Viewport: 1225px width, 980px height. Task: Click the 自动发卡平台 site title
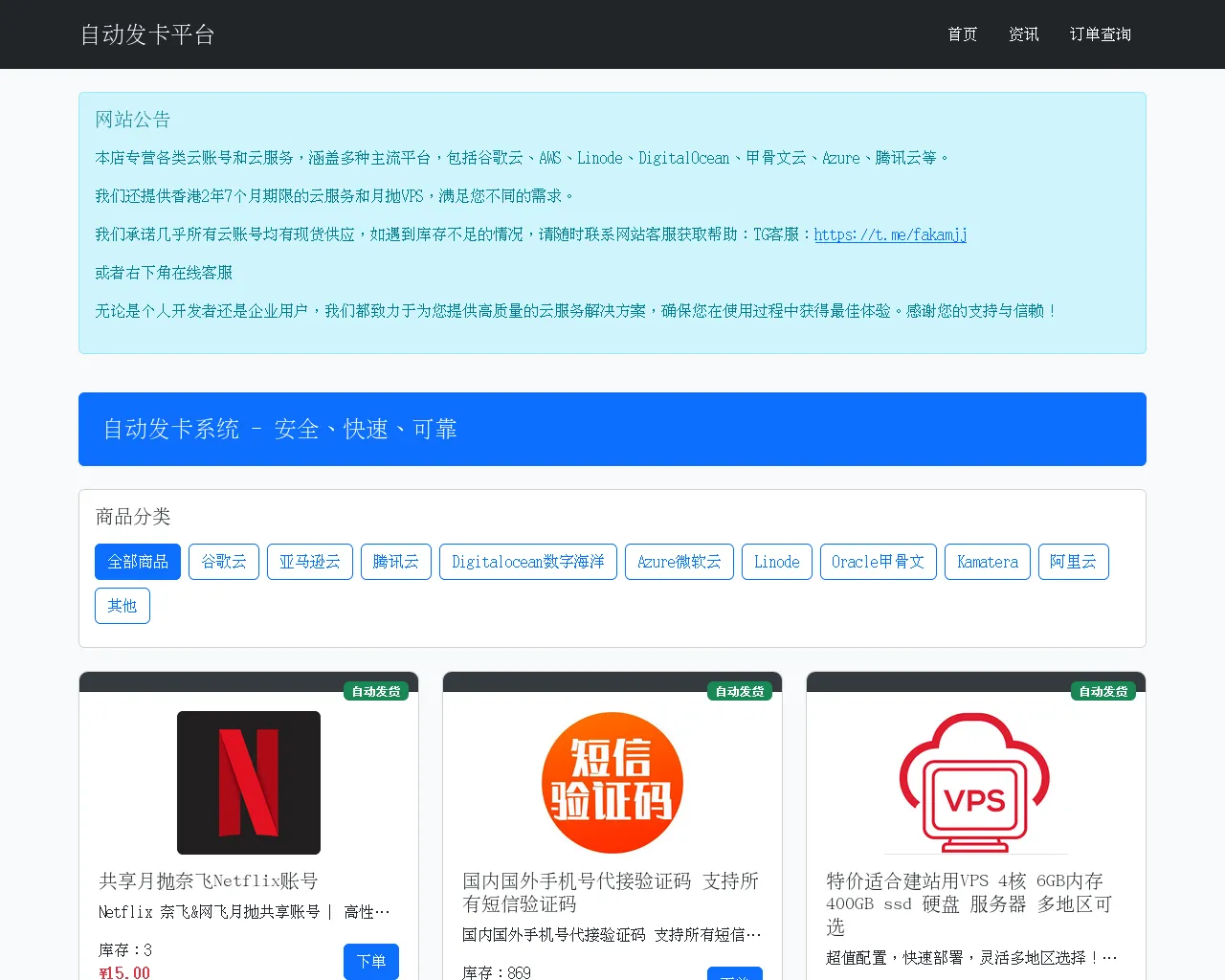click(x=147, y=34)
